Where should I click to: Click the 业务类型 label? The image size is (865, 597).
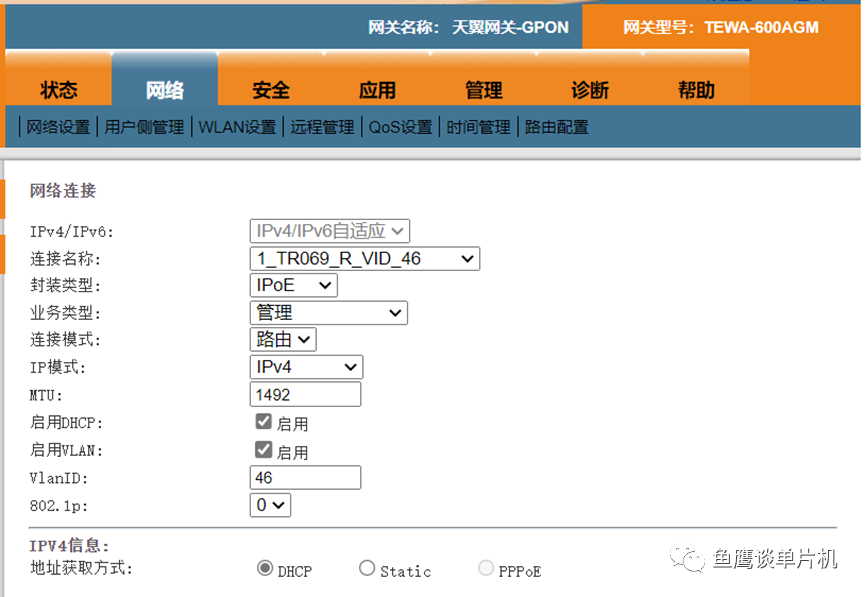click(65, 313)
